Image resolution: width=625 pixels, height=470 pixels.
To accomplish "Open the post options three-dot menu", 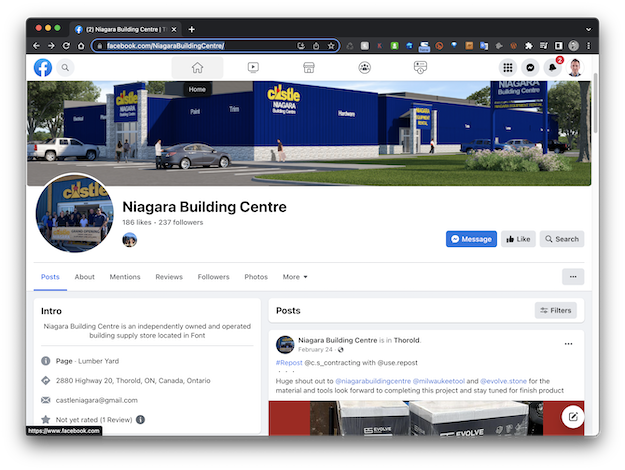I will (x=568, y=344).
